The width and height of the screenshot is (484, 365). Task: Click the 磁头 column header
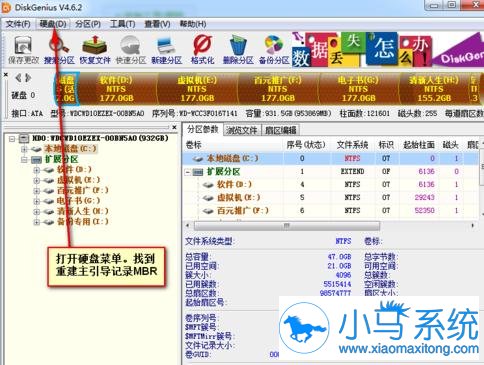click(x=451, y=145)
